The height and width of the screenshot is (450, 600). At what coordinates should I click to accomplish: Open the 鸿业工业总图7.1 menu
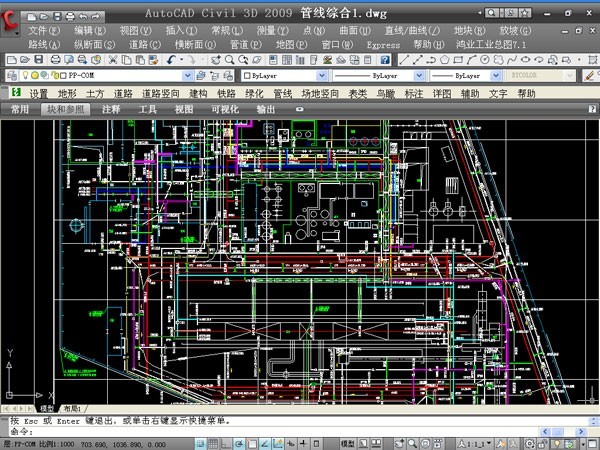[491, 45]
